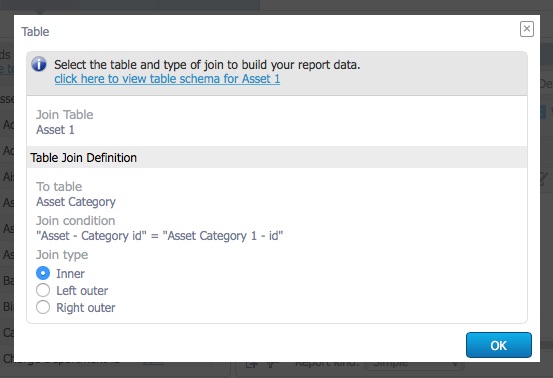Pick the Right outer join radio button
Viewport: 553px width, 378px height.
(43, 307)
